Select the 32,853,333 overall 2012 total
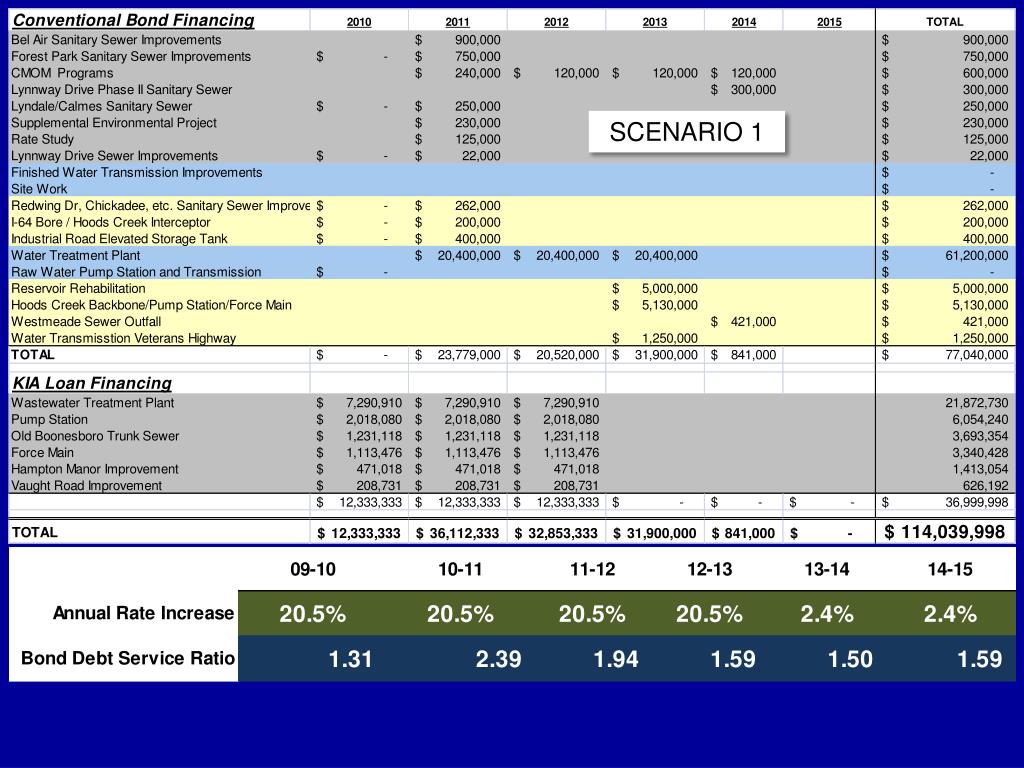The width and height of the screenshot is (1024, 768). pos(556,534)
